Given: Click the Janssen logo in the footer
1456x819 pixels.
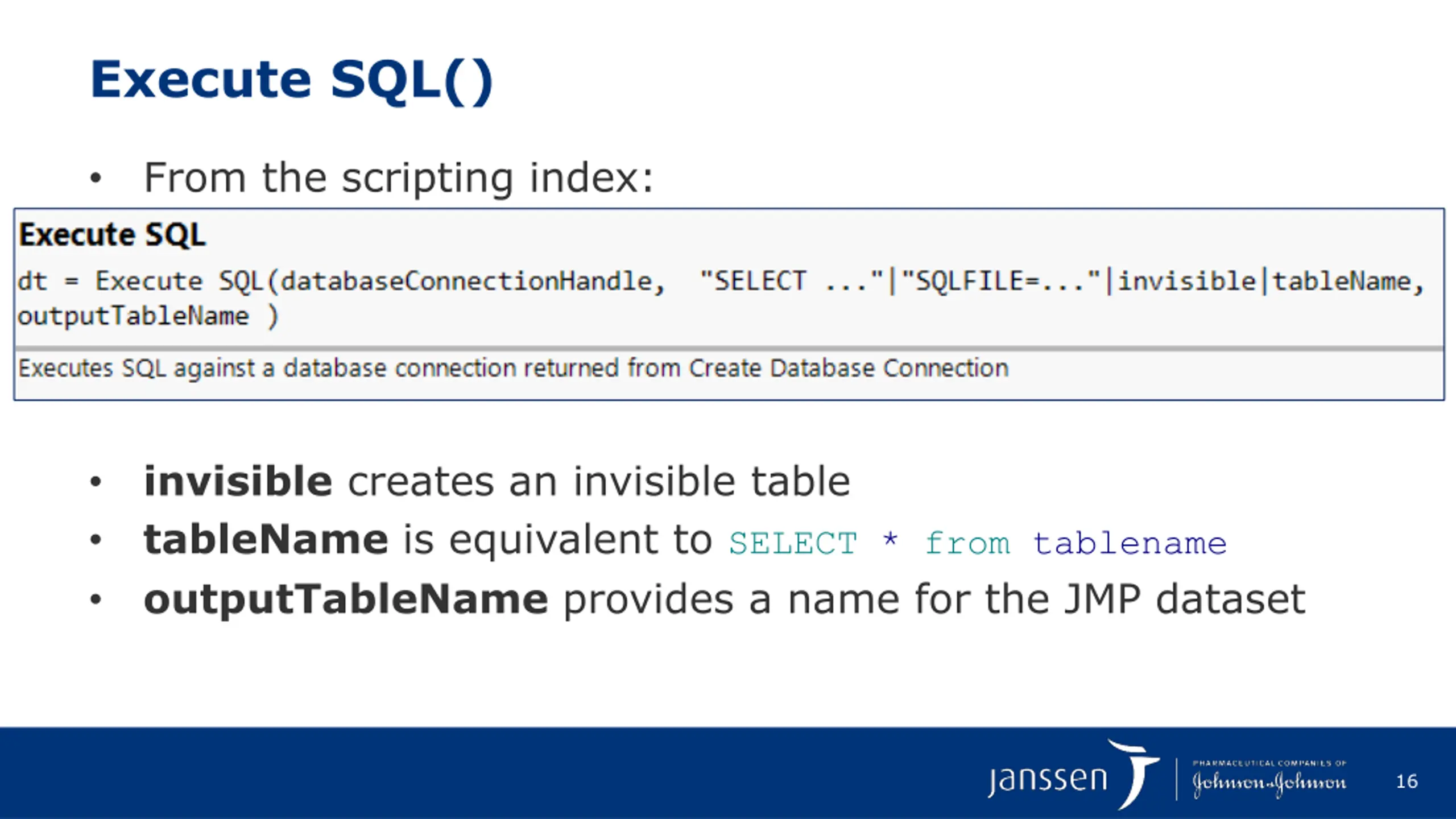Looking at the screenshot, I should [x=1073, y=775].
